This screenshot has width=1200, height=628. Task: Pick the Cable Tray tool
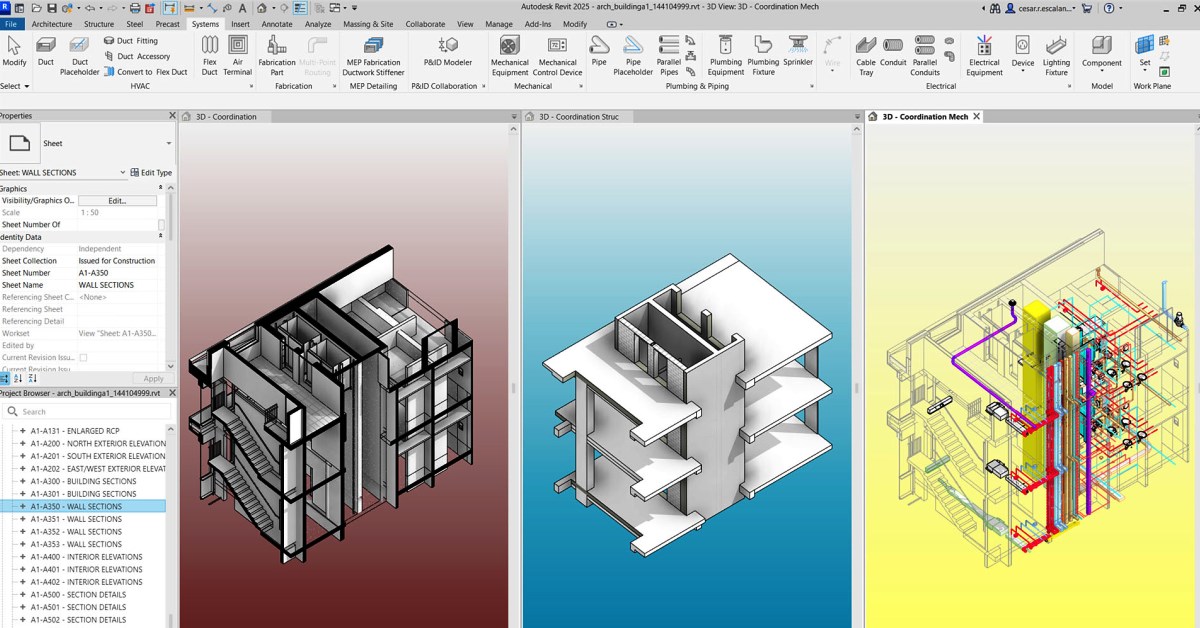866,54
